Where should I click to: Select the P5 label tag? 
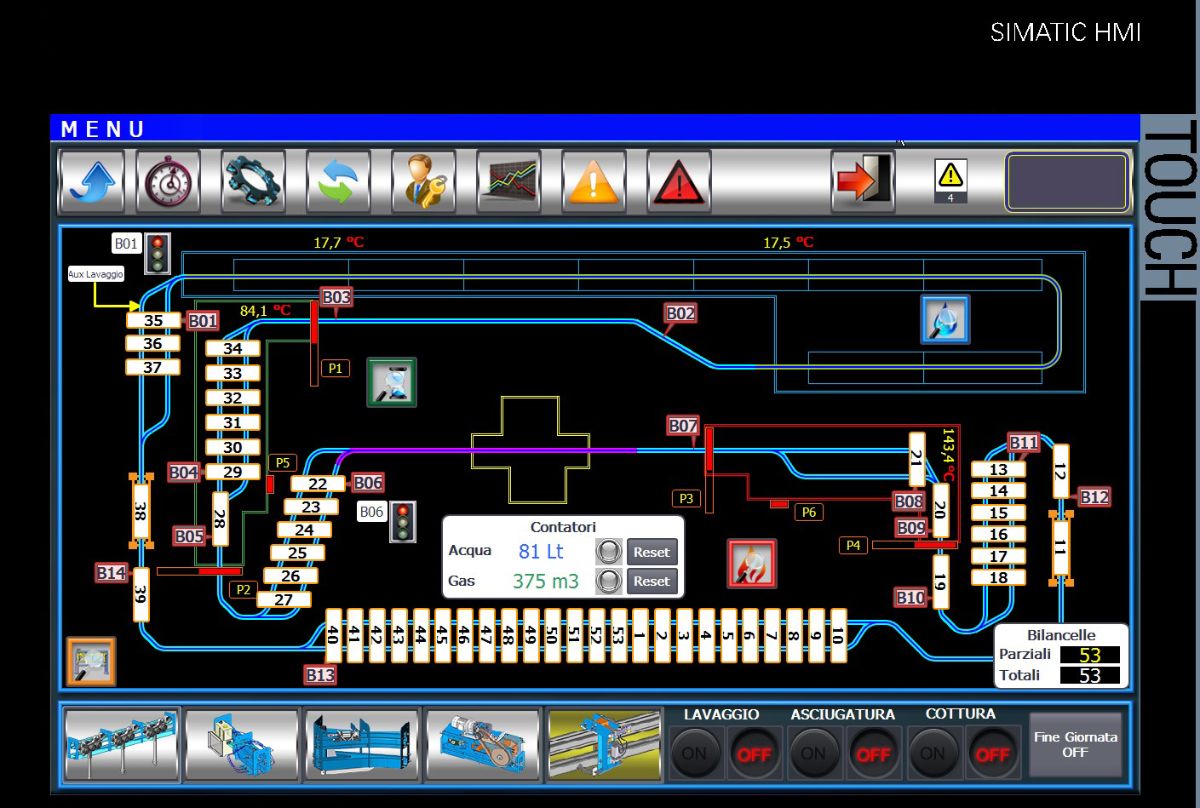point(283,463)
